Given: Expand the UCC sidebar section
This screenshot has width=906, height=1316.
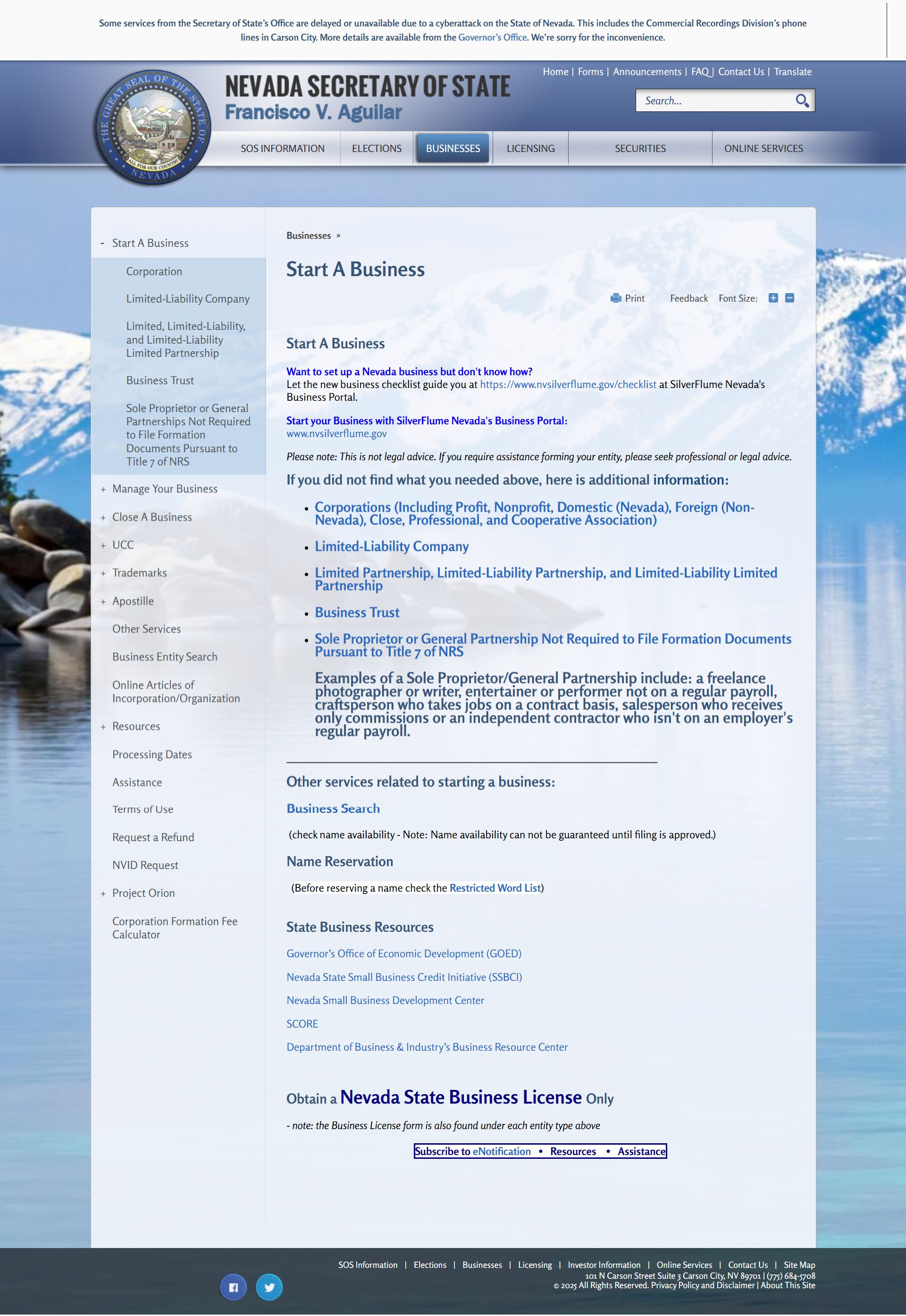Looking at the screenshot, I should pos(103,546).
